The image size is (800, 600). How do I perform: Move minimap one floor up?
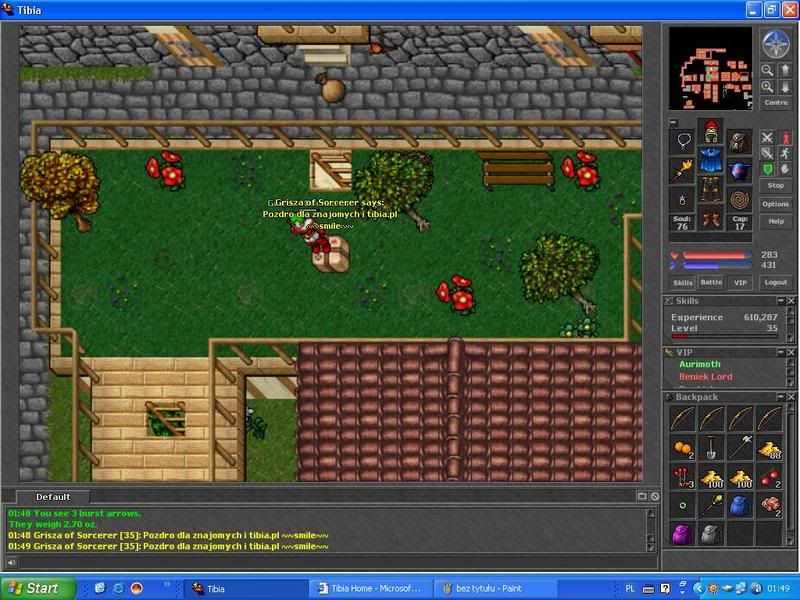(x=785, y=70)
